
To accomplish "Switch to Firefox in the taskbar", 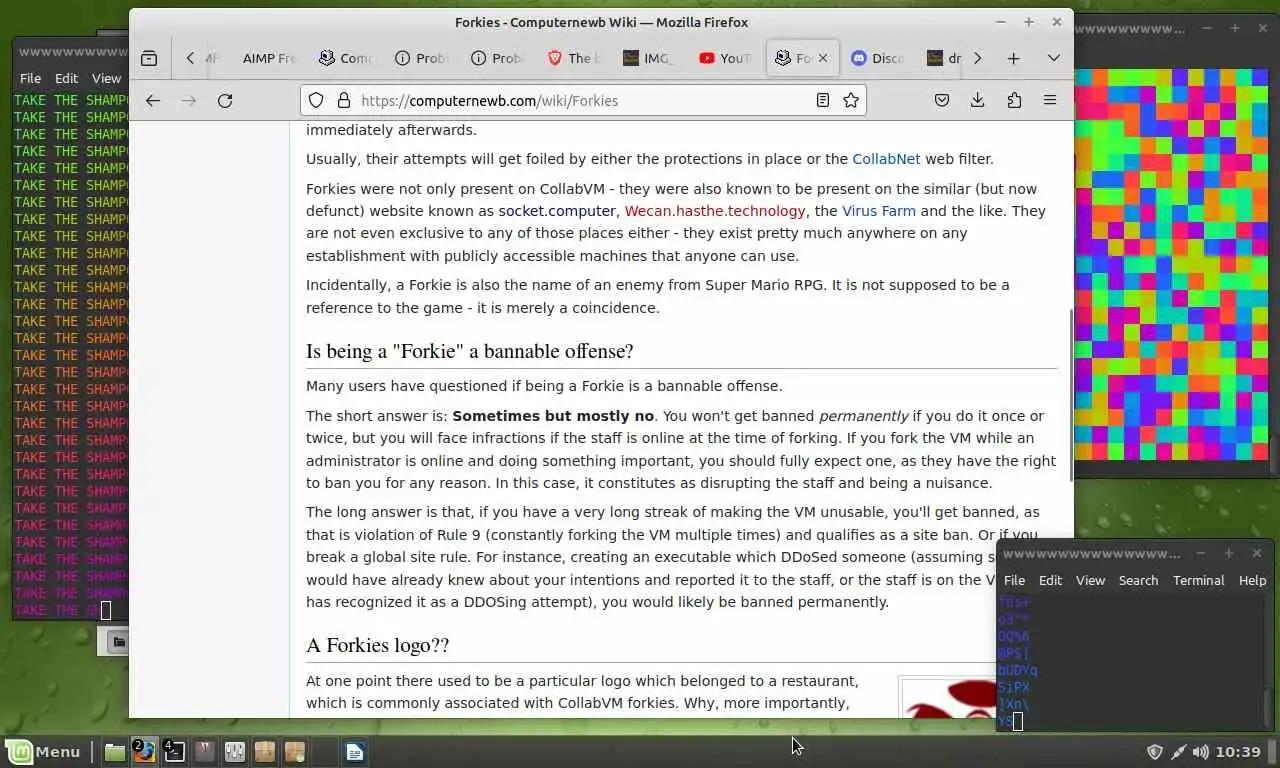I will 145,751.
